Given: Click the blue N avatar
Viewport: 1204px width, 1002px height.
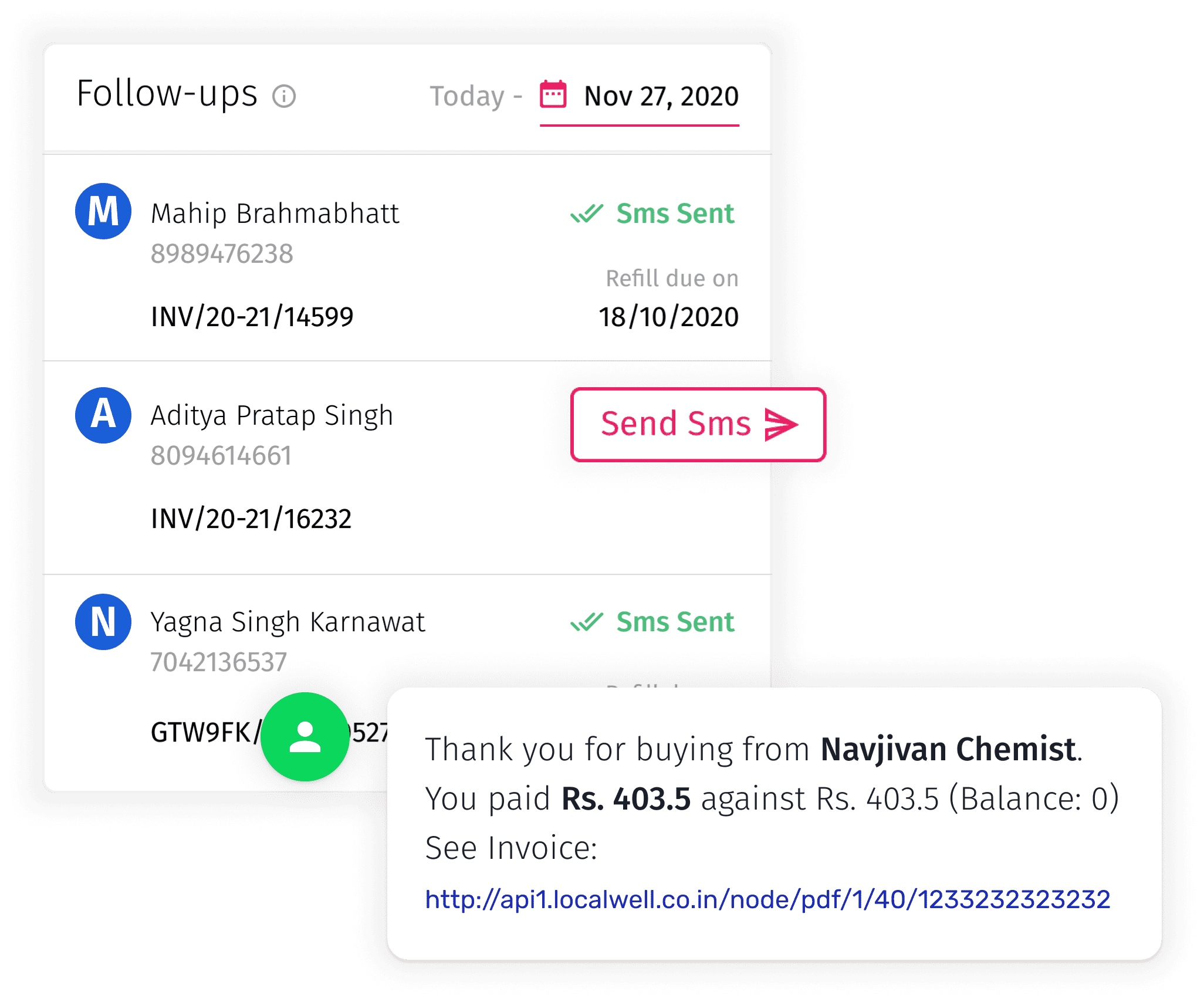Looking at the screenshot, I should point(103,622).
